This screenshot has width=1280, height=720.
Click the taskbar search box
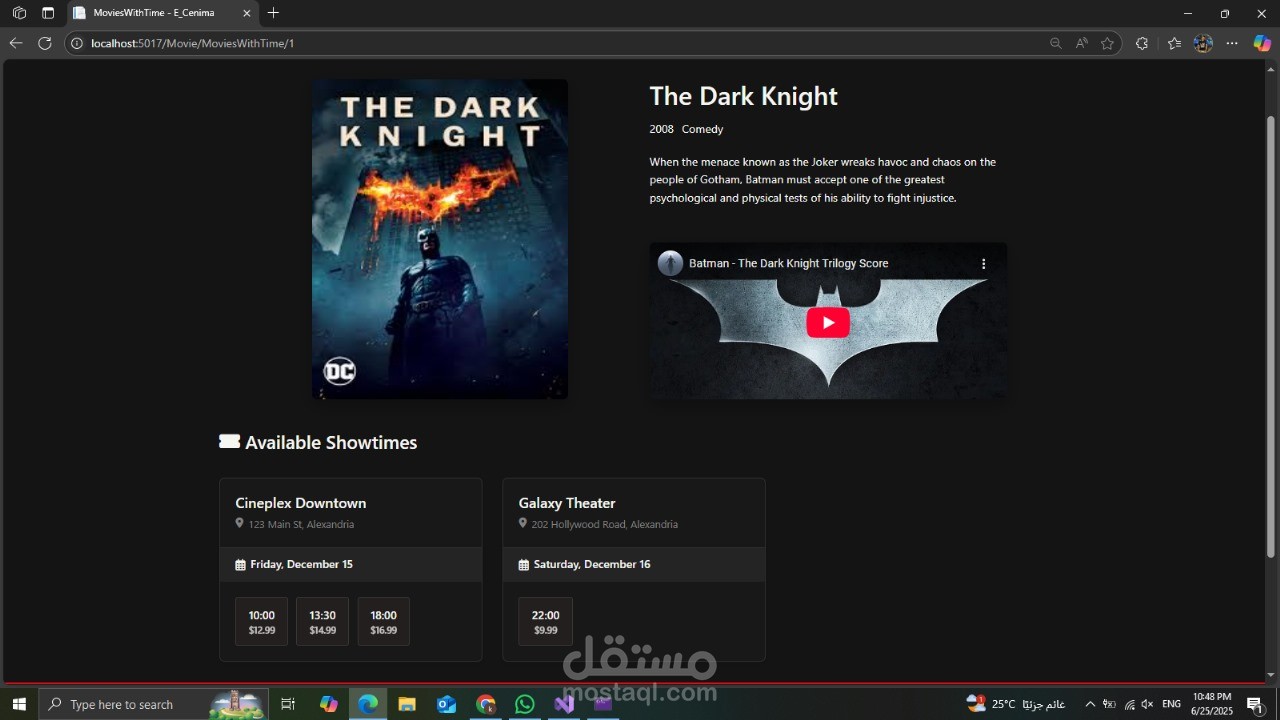pos(155,704)
